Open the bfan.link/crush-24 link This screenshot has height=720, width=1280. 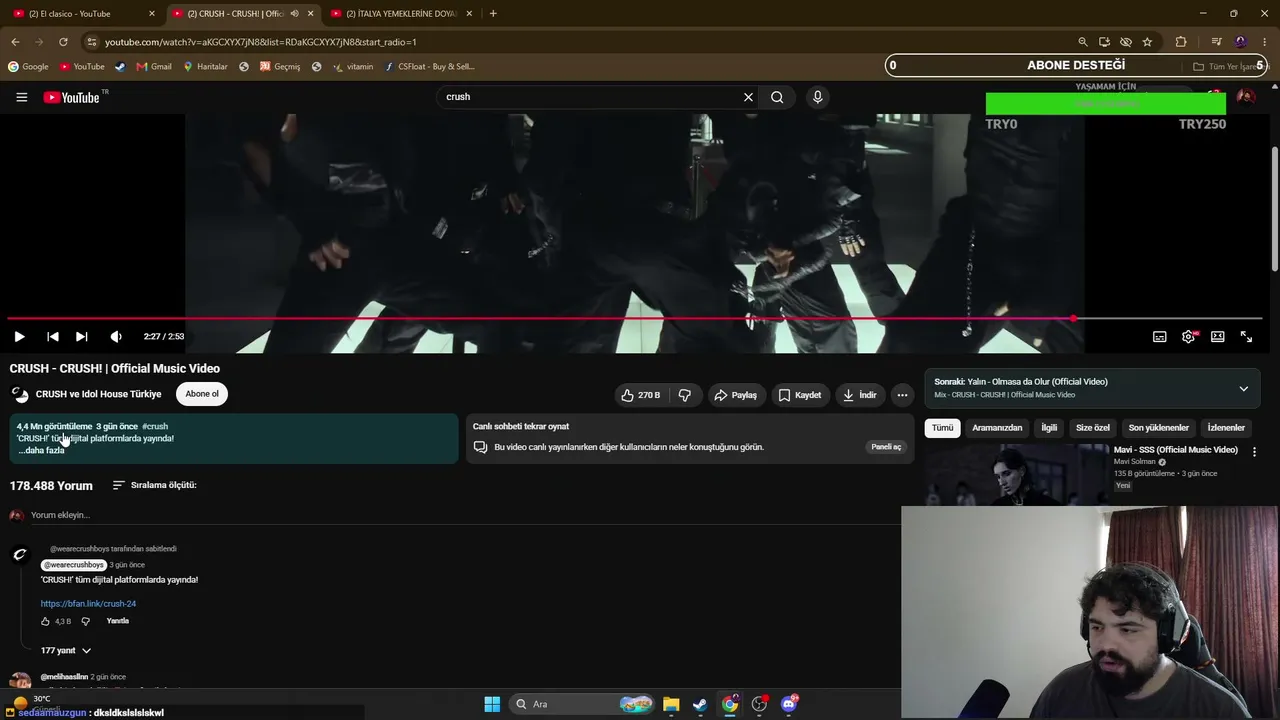pyautogui.click(x=88, y=604)
